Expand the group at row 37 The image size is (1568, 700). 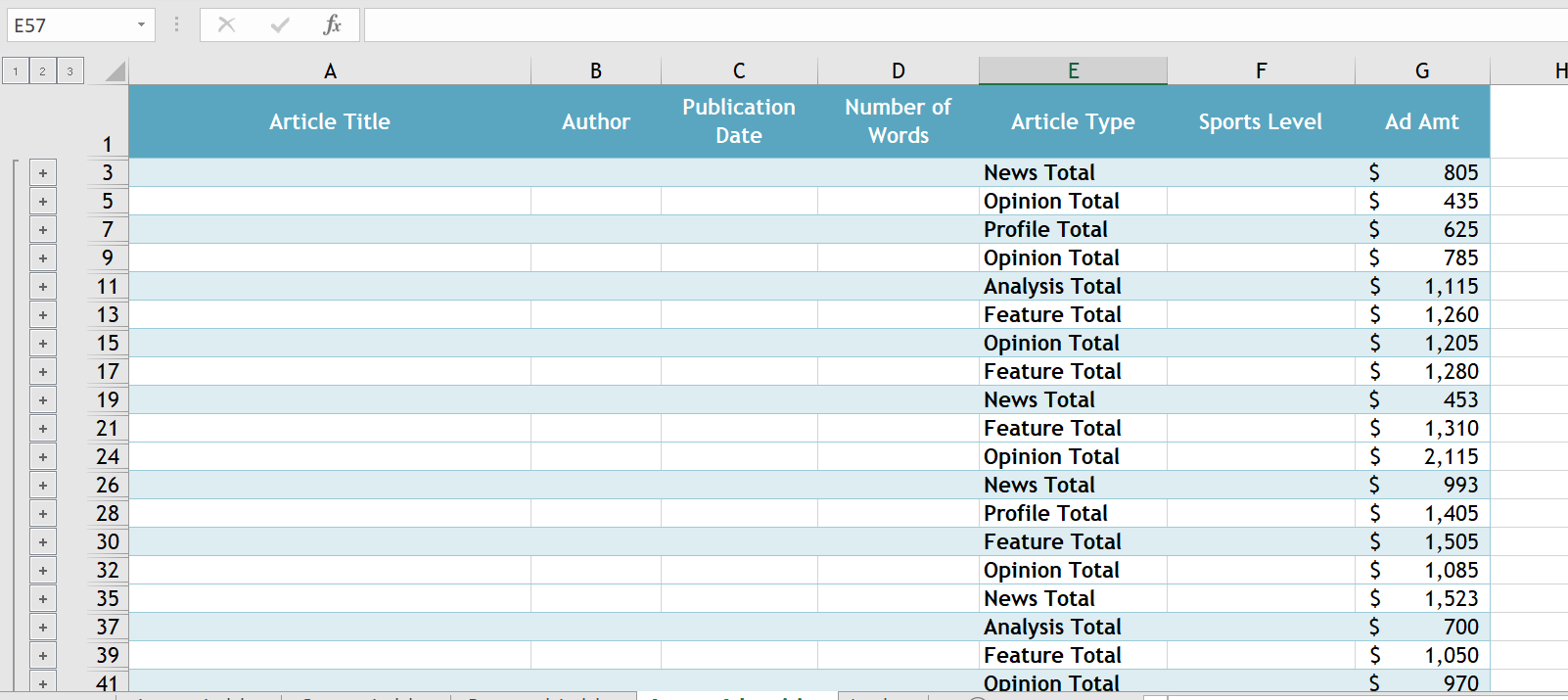pos(43,628)
